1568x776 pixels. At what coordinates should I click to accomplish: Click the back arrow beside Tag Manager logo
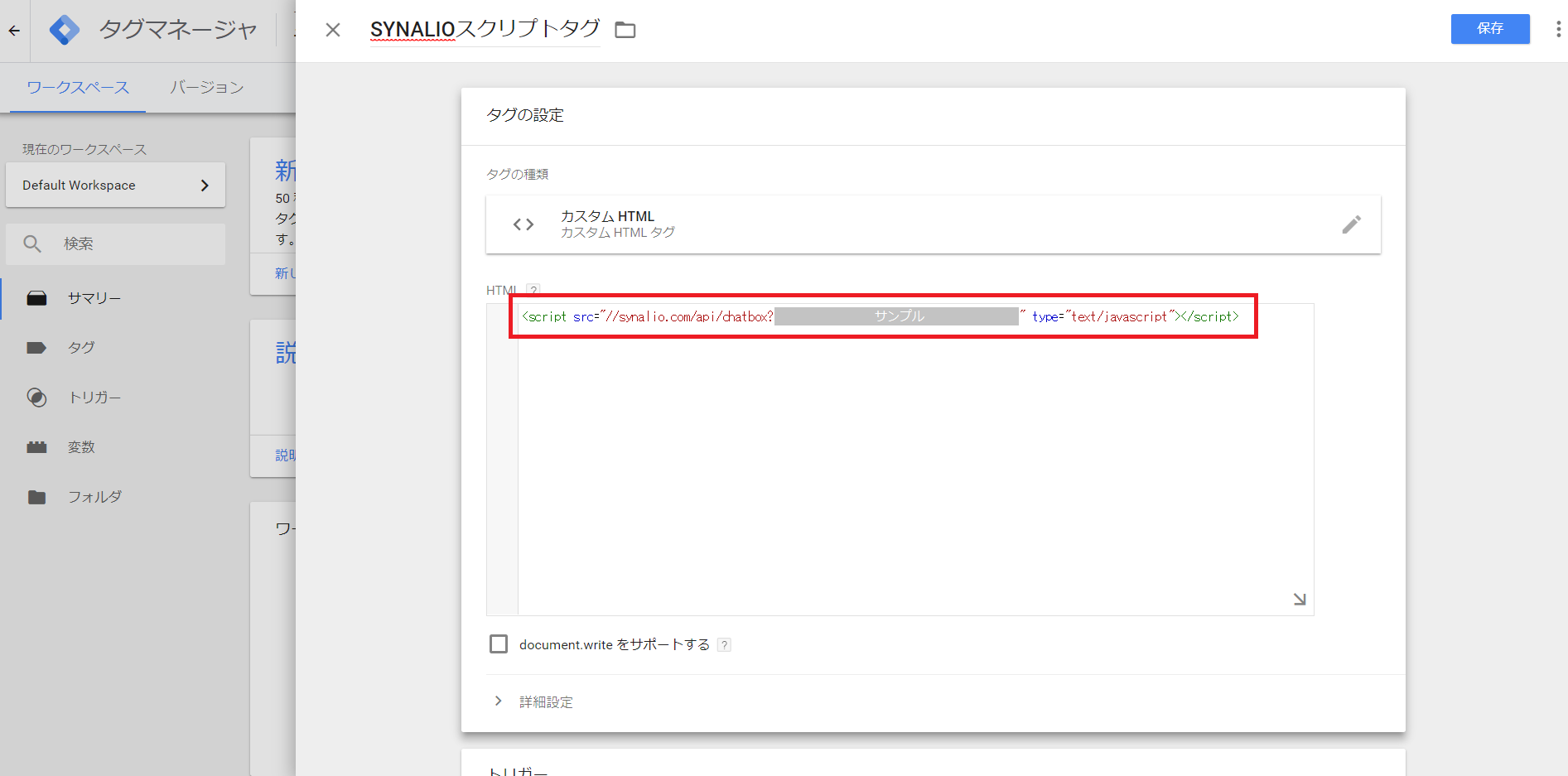click(x=14, y=31)
